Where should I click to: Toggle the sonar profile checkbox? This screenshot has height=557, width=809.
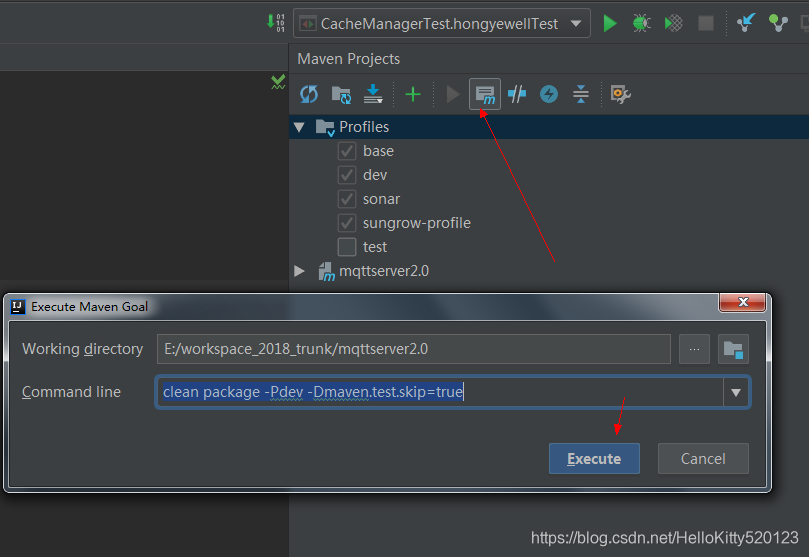click(x=347, y=199)
